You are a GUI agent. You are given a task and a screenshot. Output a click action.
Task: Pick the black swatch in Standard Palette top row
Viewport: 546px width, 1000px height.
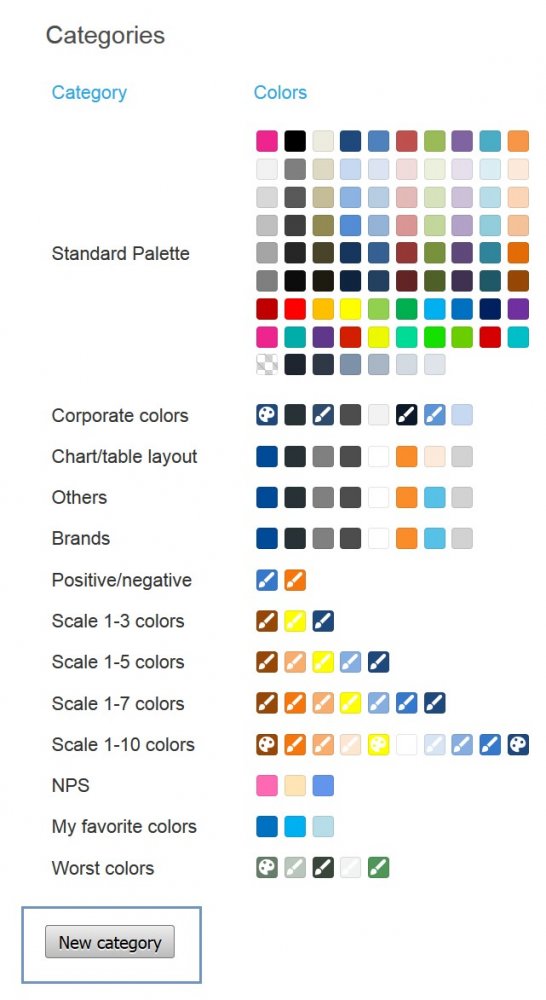coord(295,141)
